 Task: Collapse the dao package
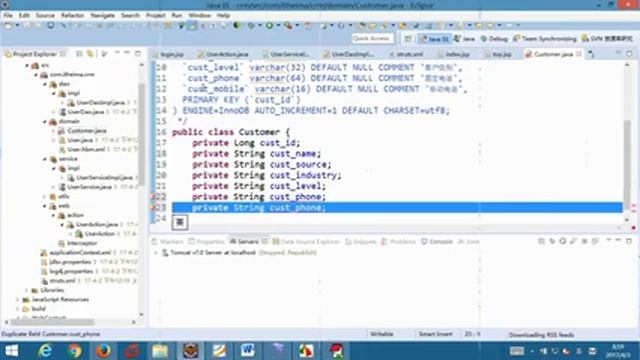[45, 84]
